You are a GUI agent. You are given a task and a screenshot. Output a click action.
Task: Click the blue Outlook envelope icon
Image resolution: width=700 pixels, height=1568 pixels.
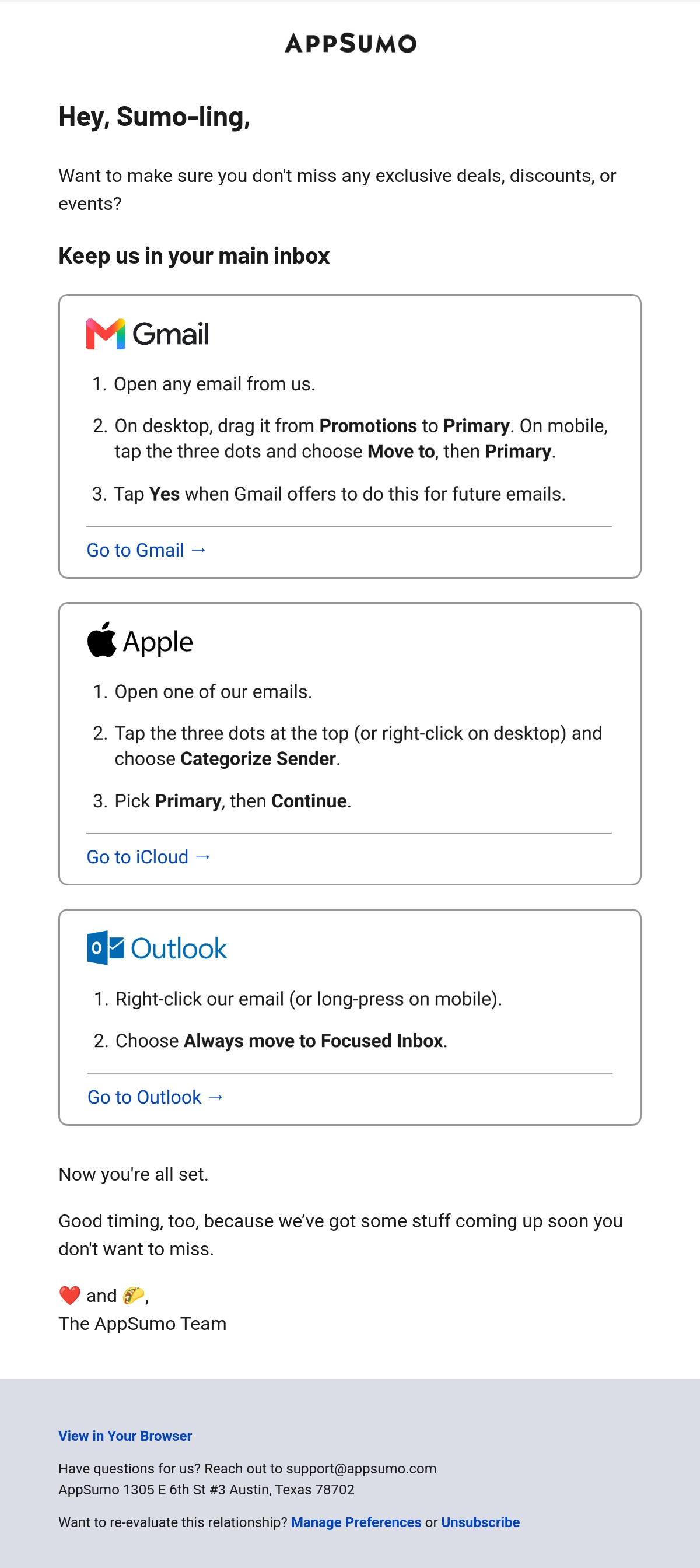click(106, 948)
